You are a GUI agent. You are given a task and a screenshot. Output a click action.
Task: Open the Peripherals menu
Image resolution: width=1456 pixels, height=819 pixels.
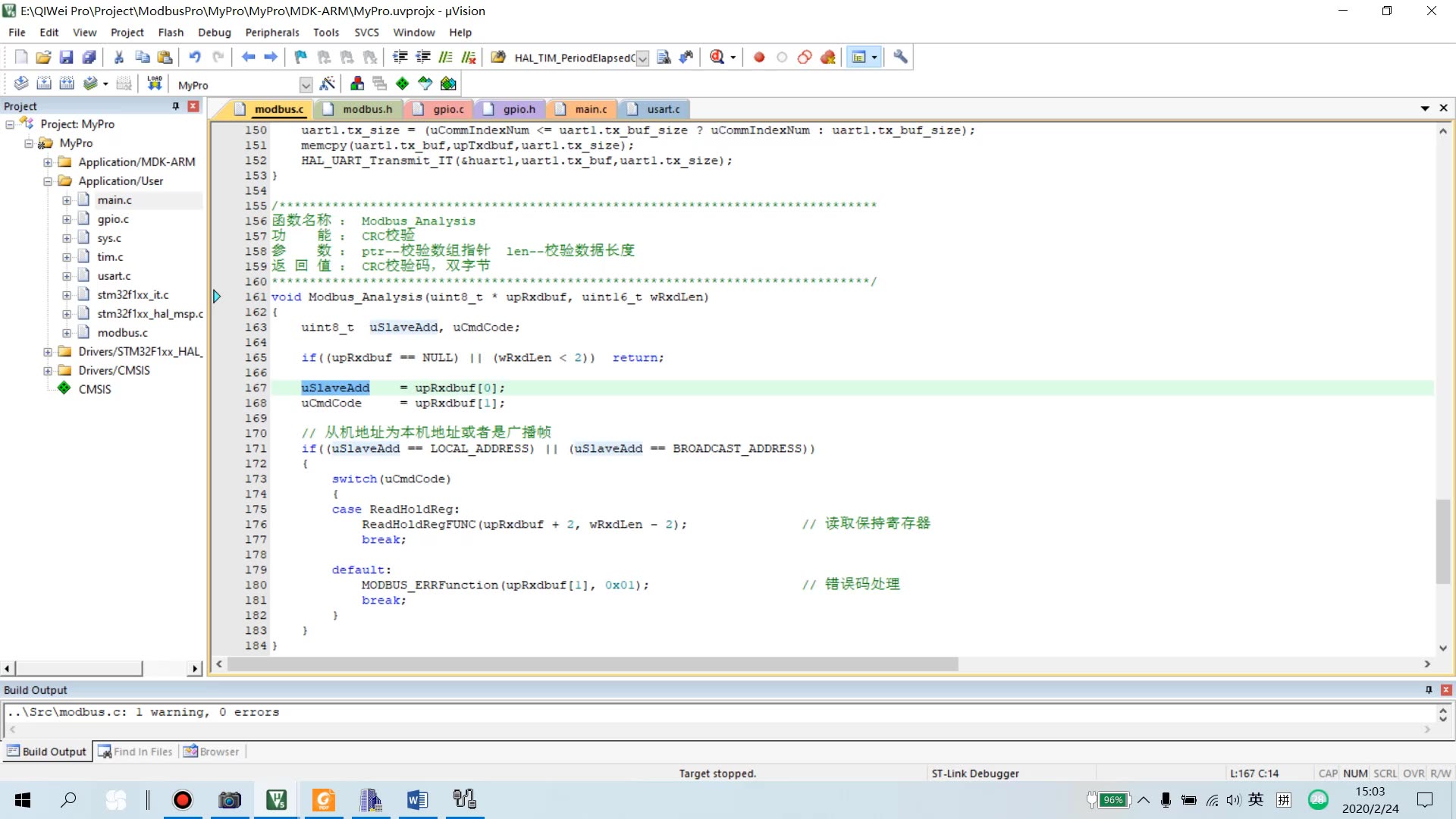(x=271, y=33)
